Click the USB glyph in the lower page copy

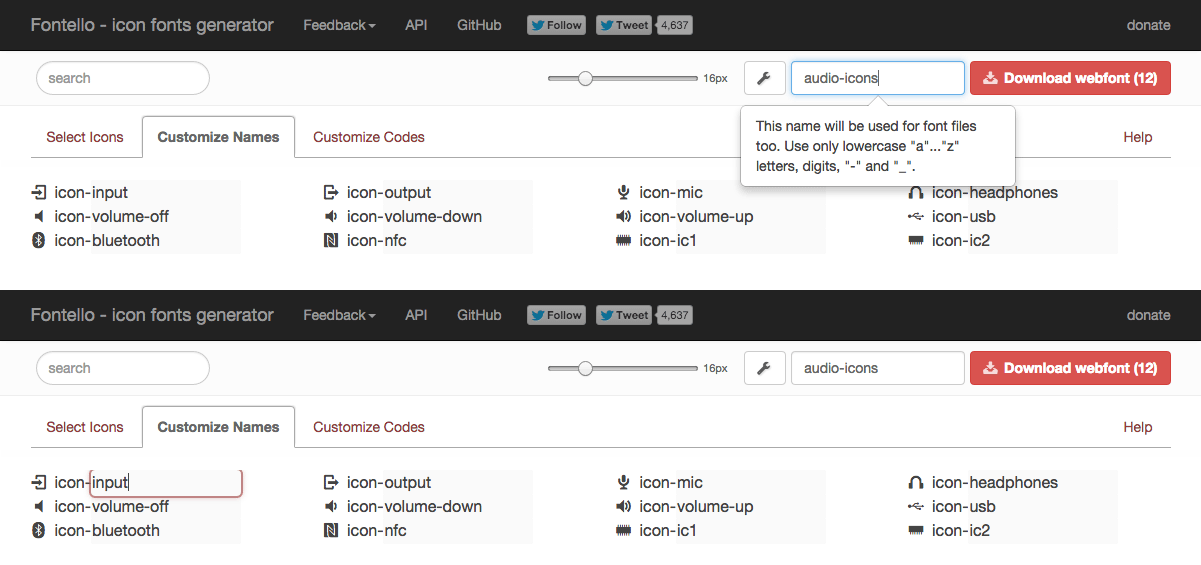(x=916, y=507)
